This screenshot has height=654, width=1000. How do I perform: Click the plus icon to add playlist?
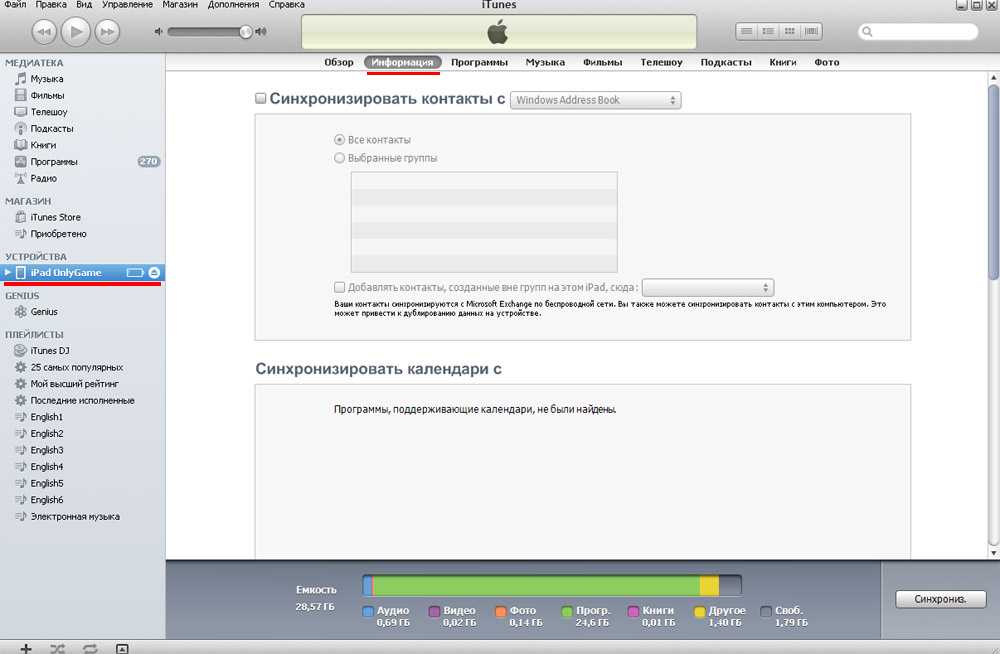[x=26, y=648]
